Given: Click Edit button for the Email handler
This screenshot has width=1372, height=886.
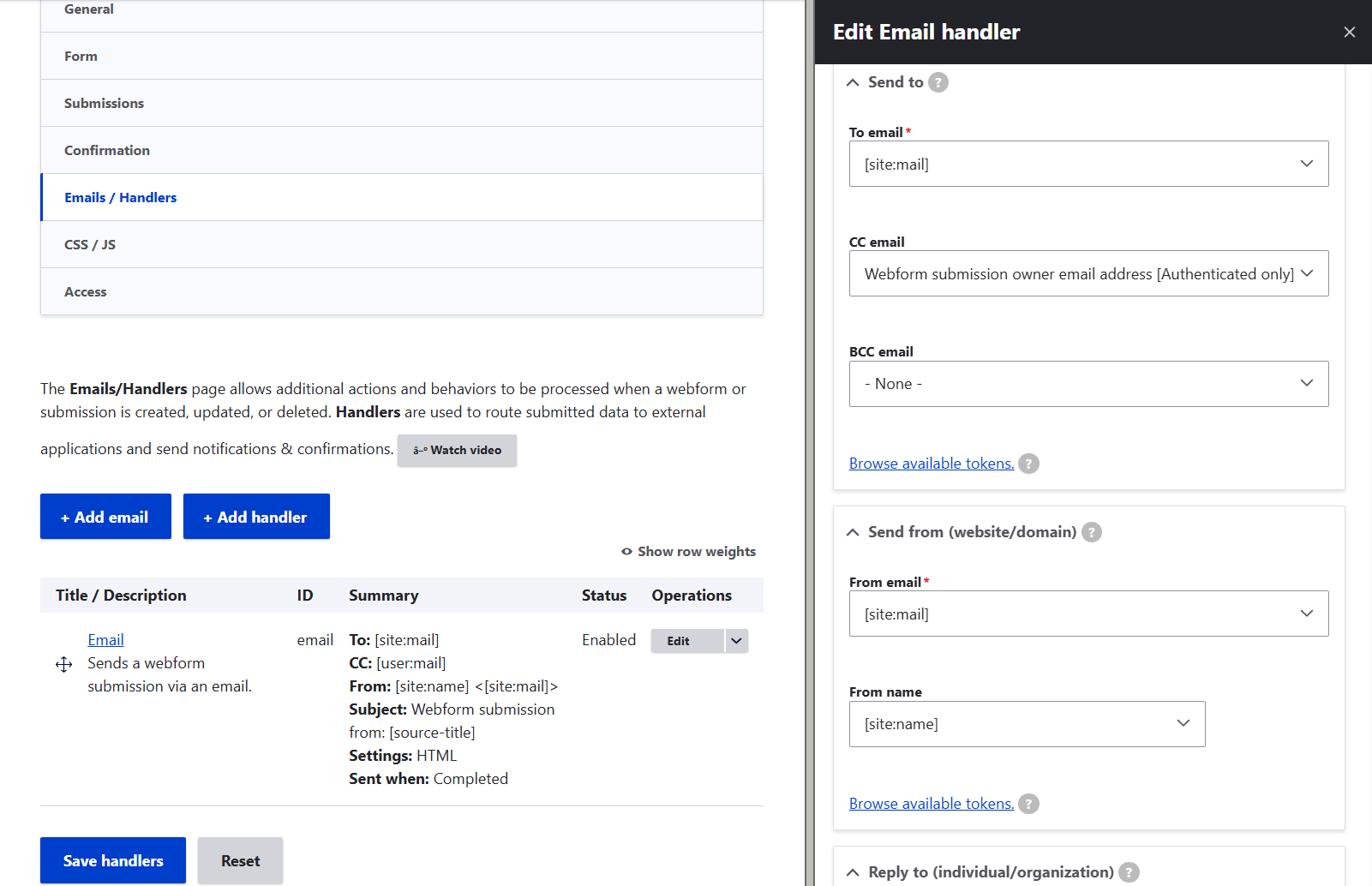Looking at the screenshot, I should click(687, 641).
